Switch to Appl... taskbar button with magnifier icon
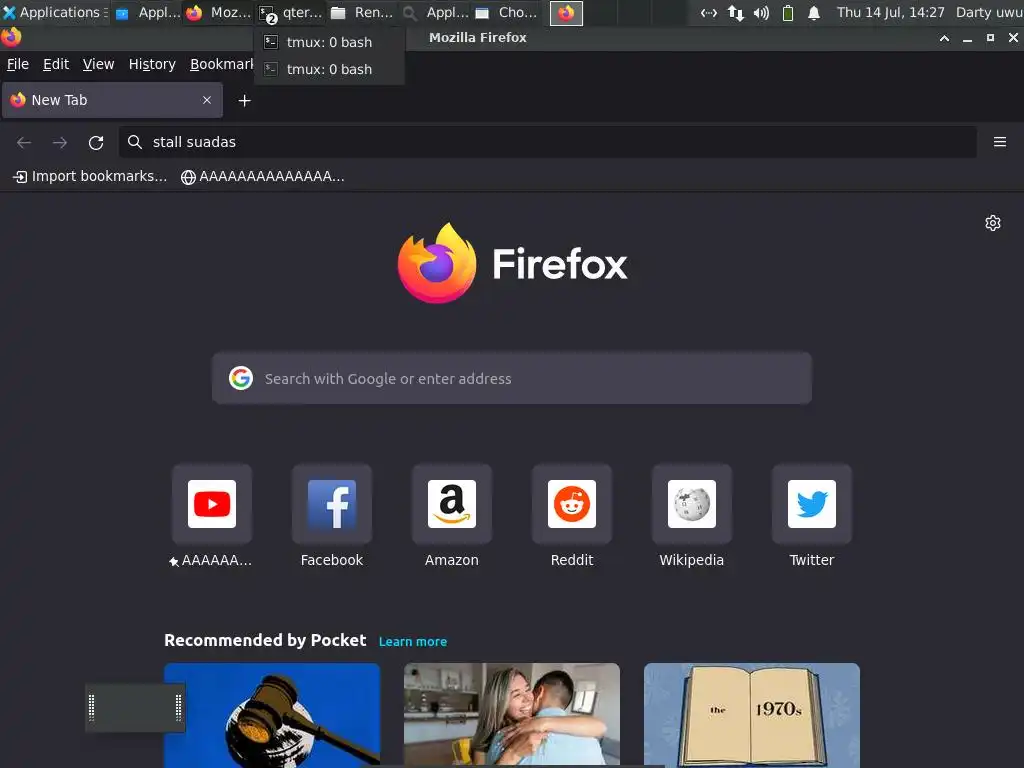The image size is (1024, 768). point(435,12)
